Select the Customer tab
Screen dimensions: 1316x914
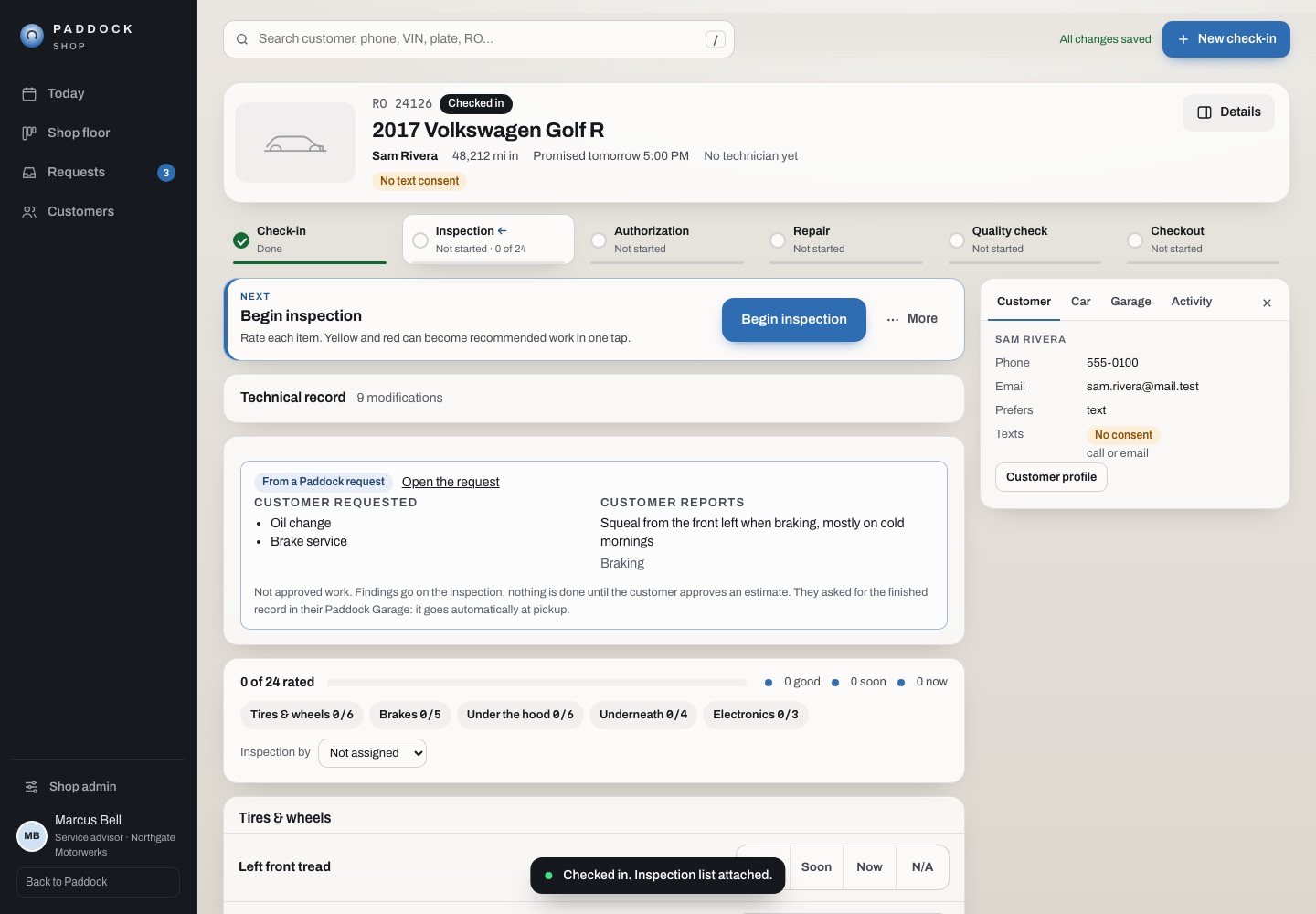1024,302
